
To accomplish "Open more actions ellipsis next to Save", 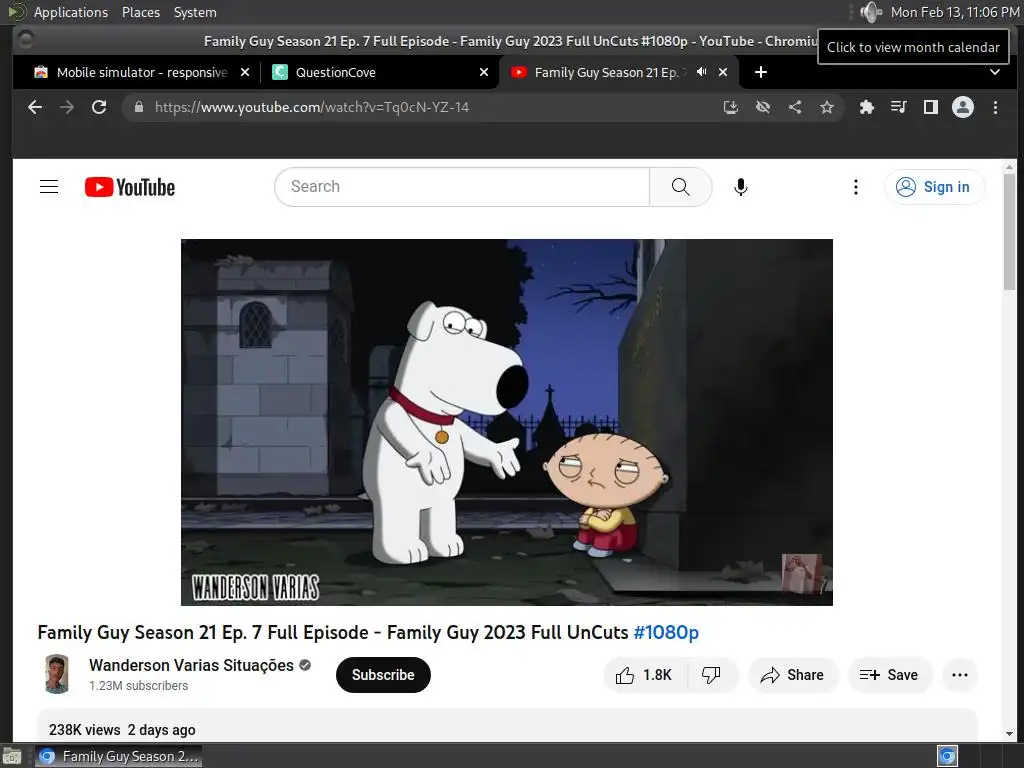I will pos(959,675).
